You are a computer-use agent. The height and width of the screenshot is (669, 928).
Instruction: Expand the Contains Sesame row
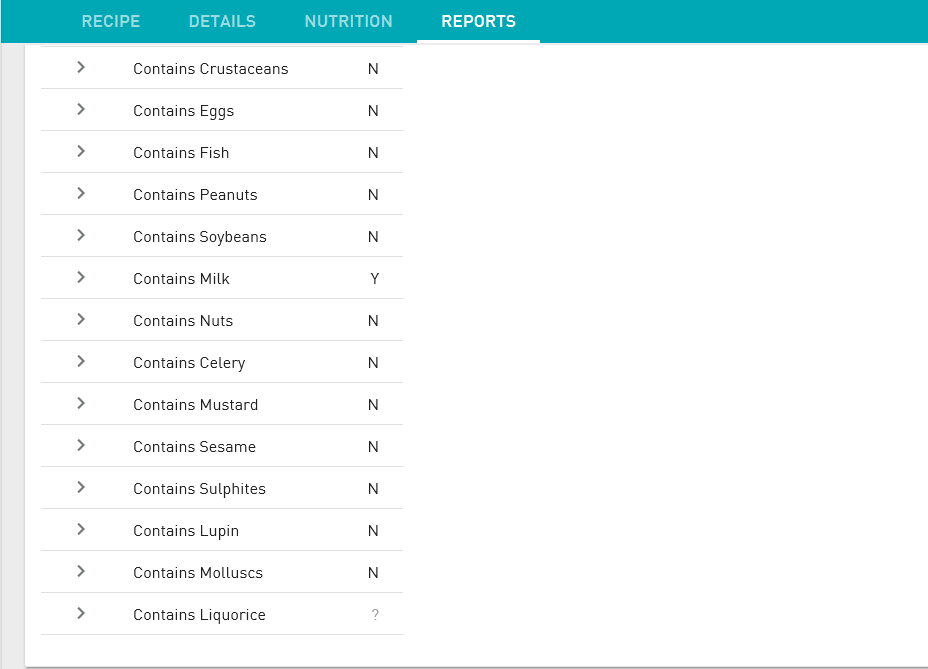pyautogui.click(x=80, y=446)
